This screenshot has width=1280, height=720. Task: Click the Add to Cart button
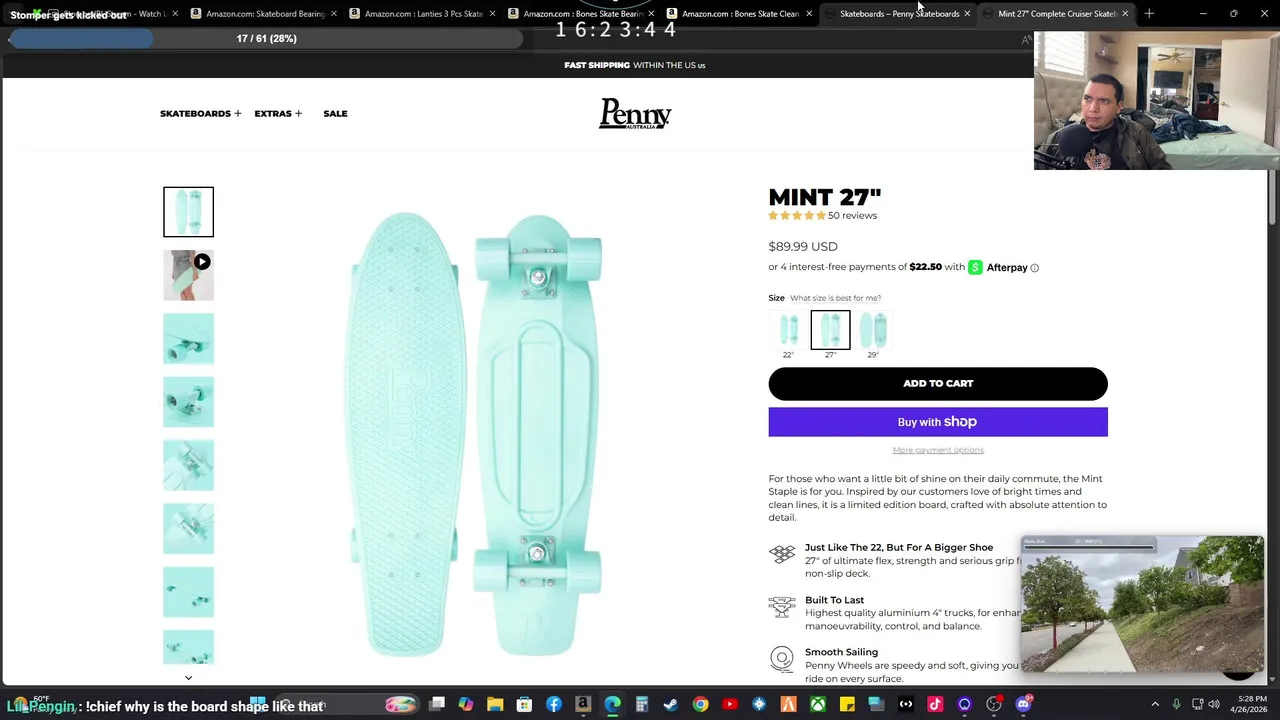click(x=938, y=384)
